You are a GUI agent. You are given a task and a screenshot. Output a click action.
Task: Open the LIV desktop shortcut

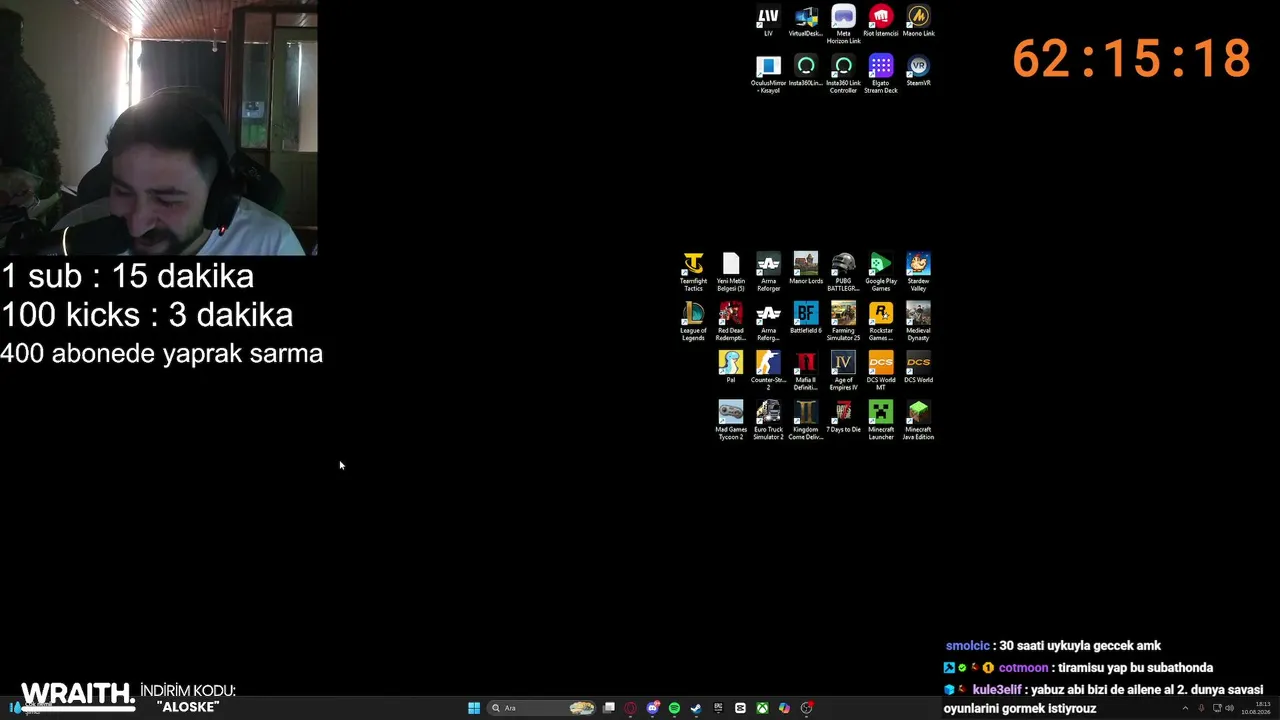[768, 21]
